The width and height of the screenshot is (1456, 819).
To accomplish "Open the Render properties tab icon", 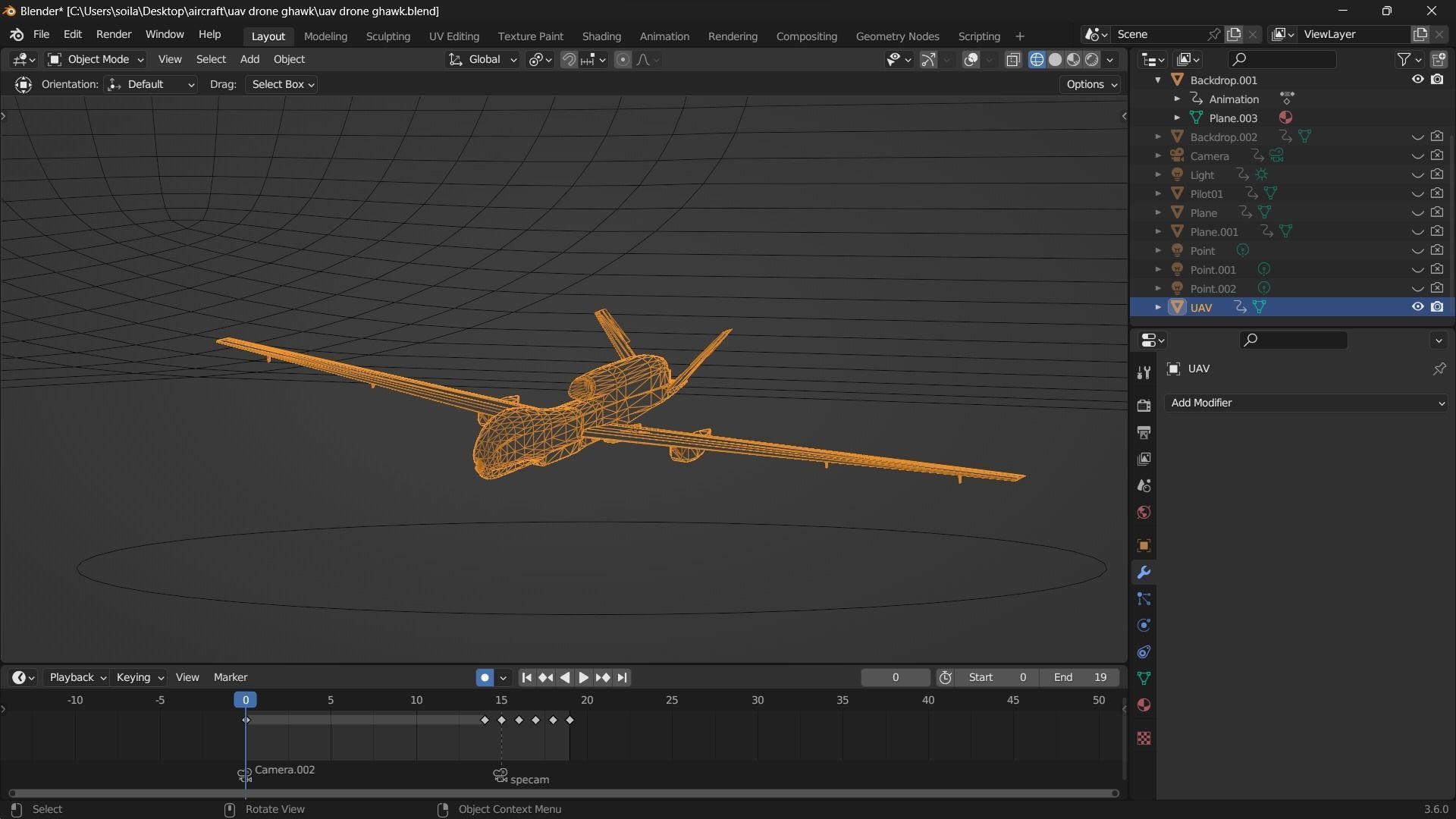I will (1144, 406).
